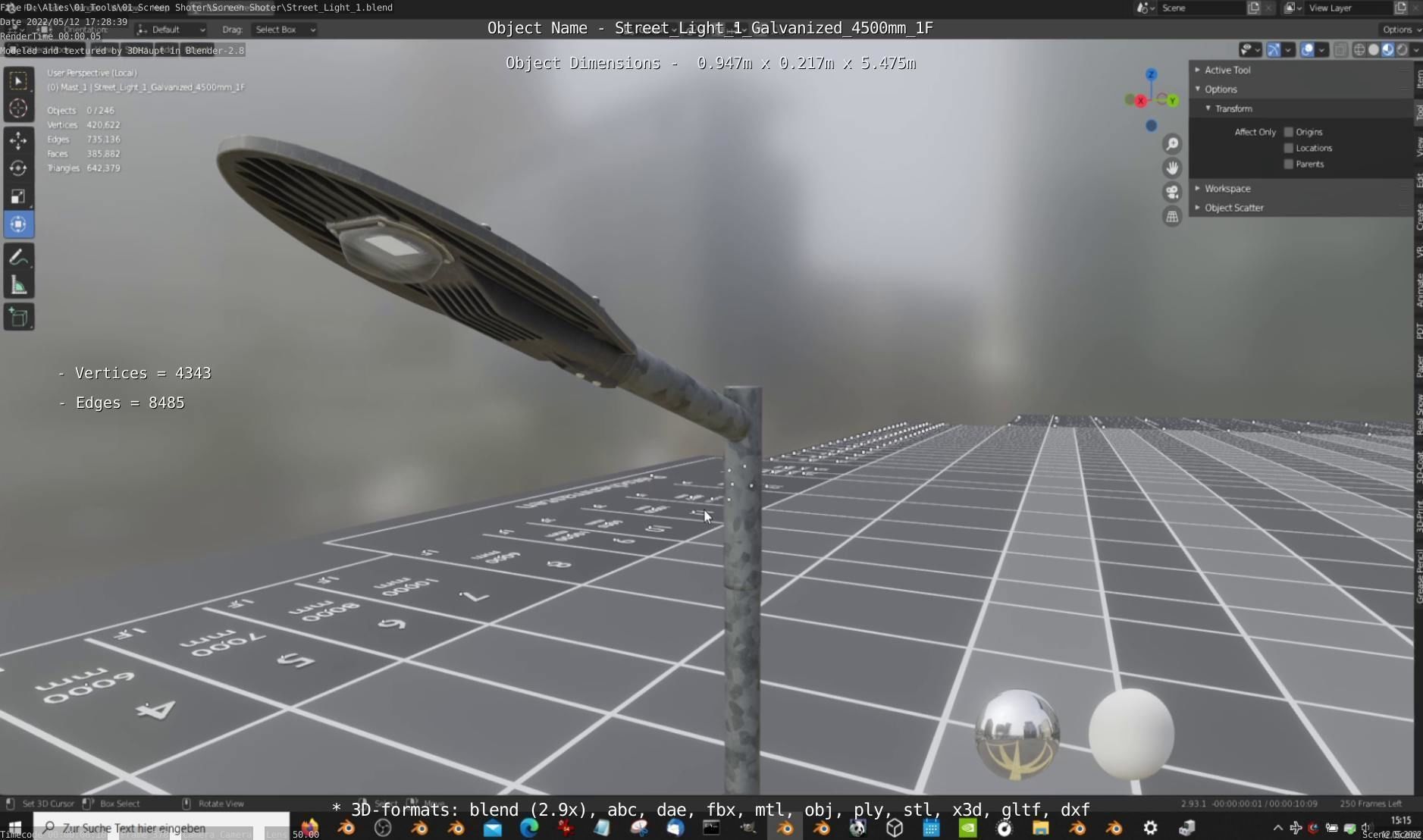Enable Affect Only Locations checkbox
Screen dimensions: 1423x840
(x=1288, y=148)
